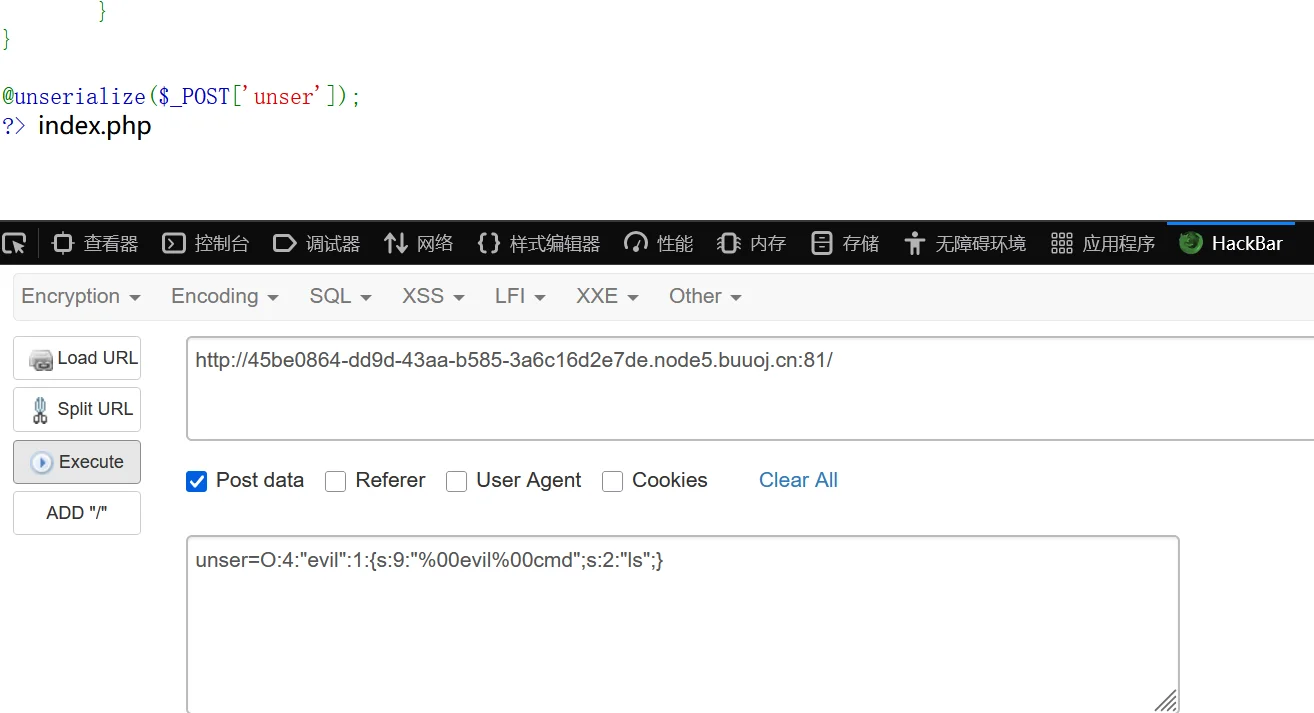This screenshot has width=1314, height=713.
Task: Expand the SQL dropdown menu
Action: click(340, 296)
